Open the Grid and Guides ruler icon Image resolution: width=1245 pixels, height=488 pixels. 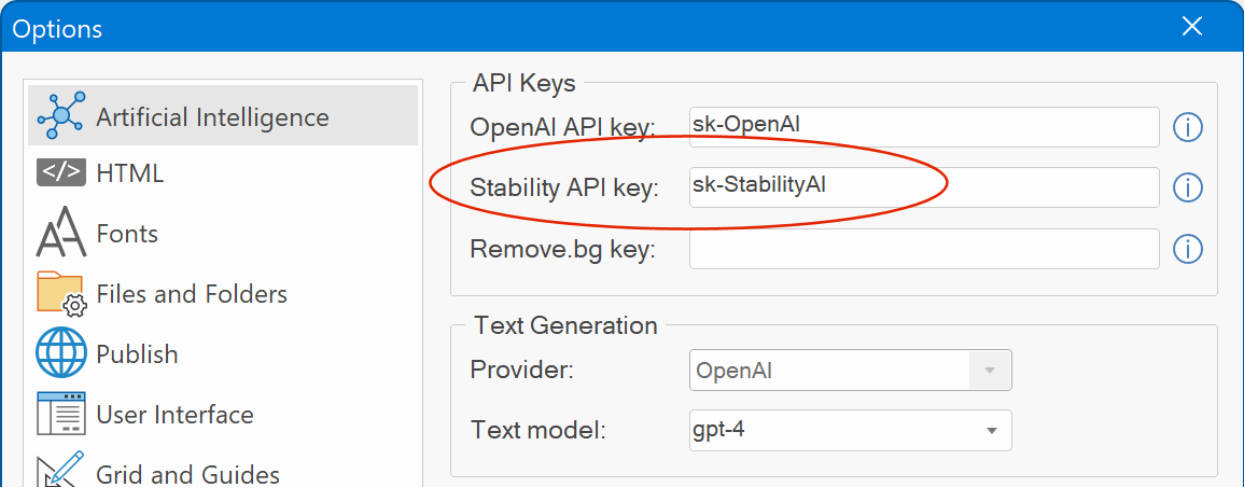point(61,469)
